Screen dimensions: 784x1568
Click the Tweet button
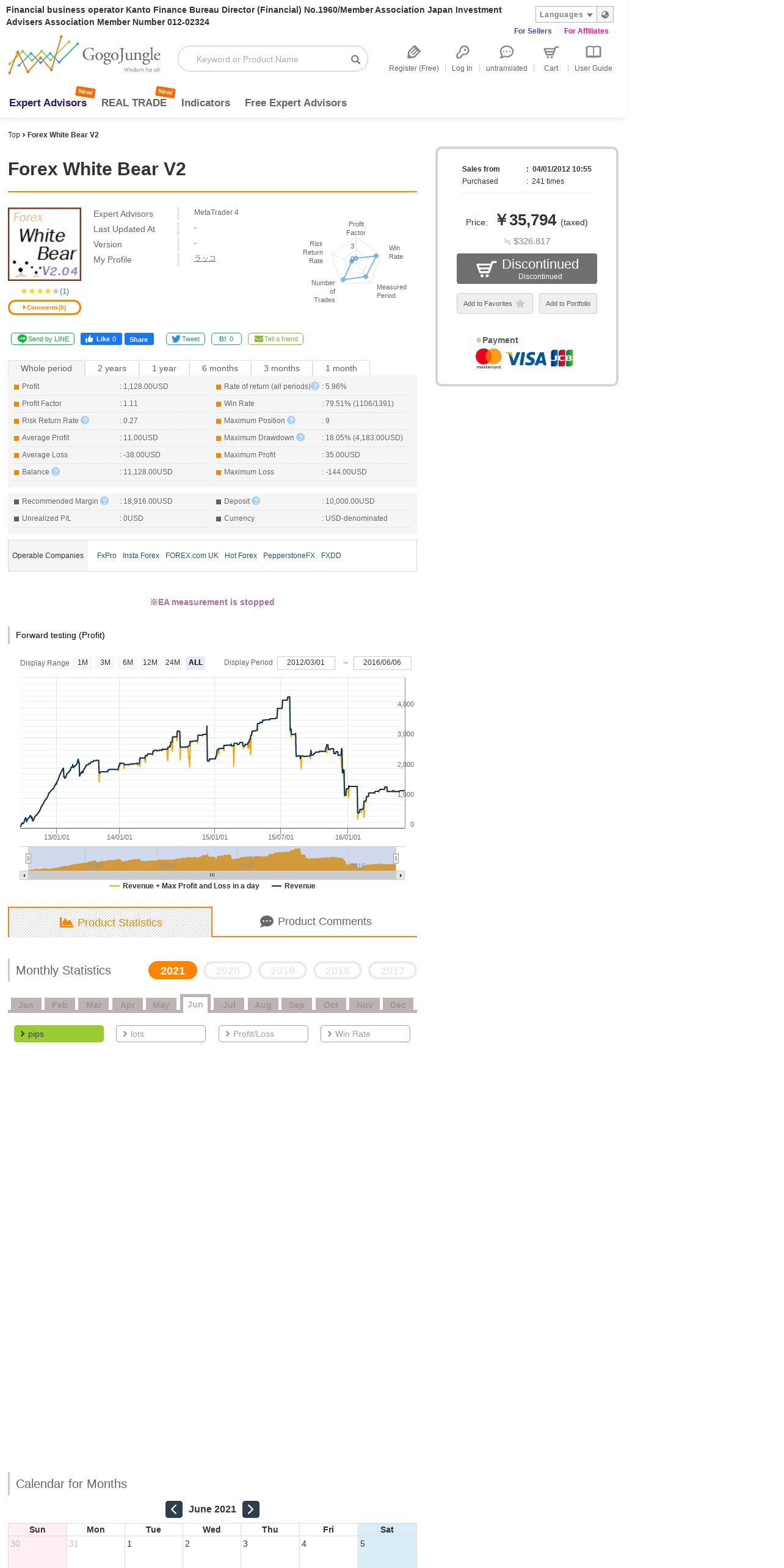tap(186, 339)
